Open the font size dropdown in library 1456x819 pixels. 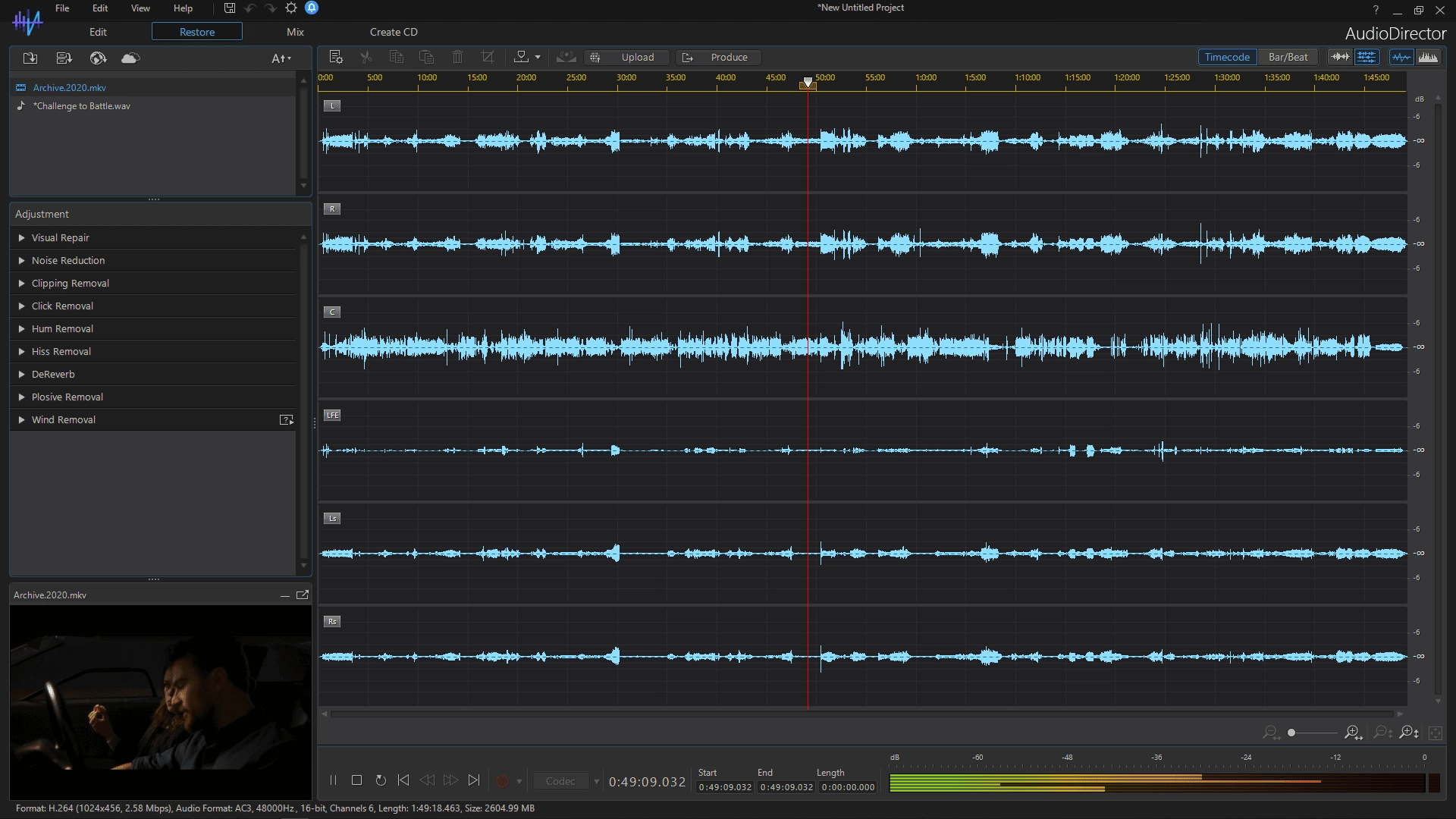pos(281,58)
